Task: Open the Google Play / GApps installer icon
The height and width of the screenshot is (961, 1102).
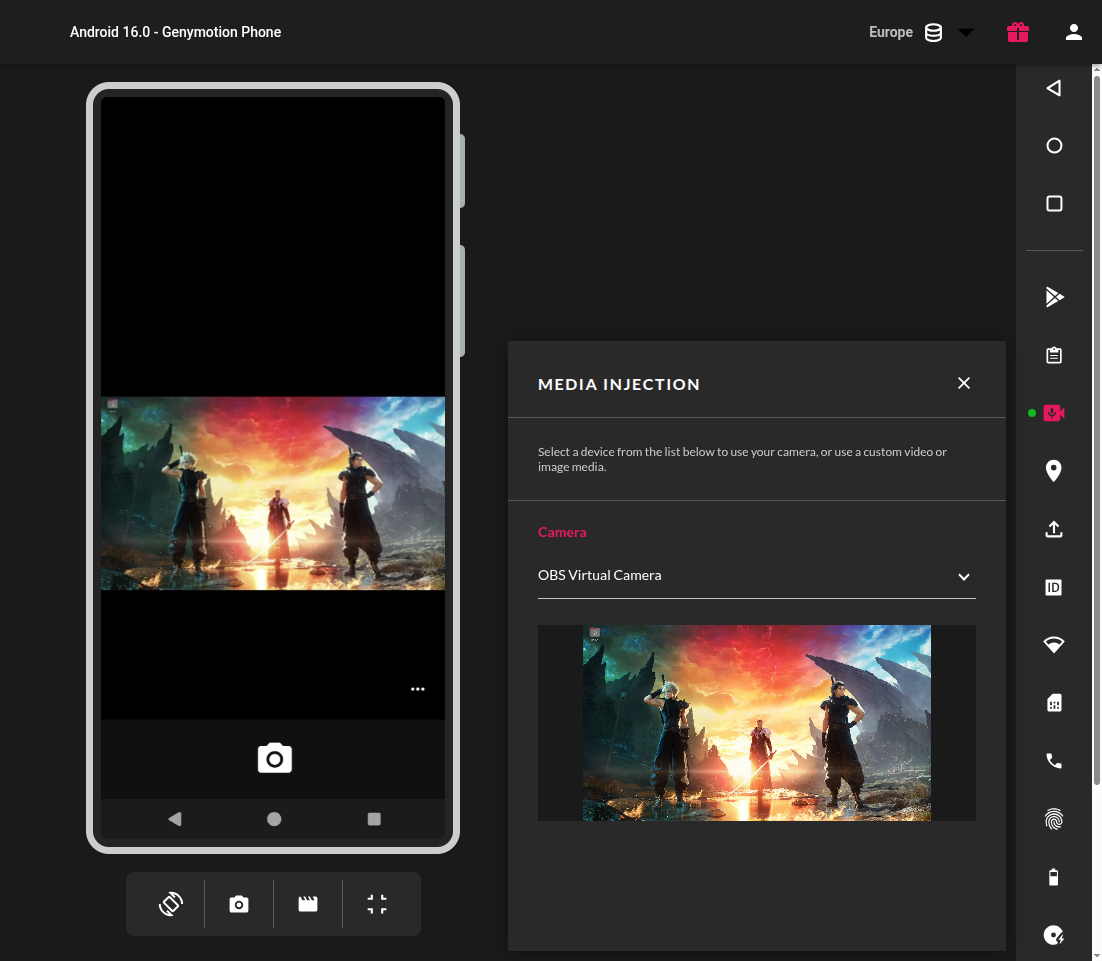Action: pyautogui.click(x=1054, y=297)
